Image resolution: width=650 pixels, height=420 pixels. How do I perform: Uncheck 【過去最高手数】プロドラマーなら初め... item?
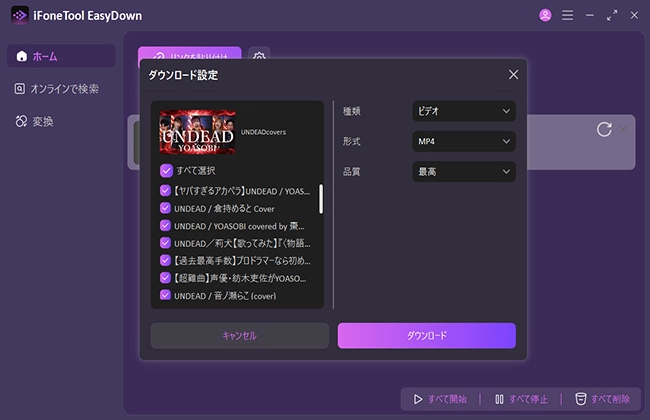click(165, 260)
